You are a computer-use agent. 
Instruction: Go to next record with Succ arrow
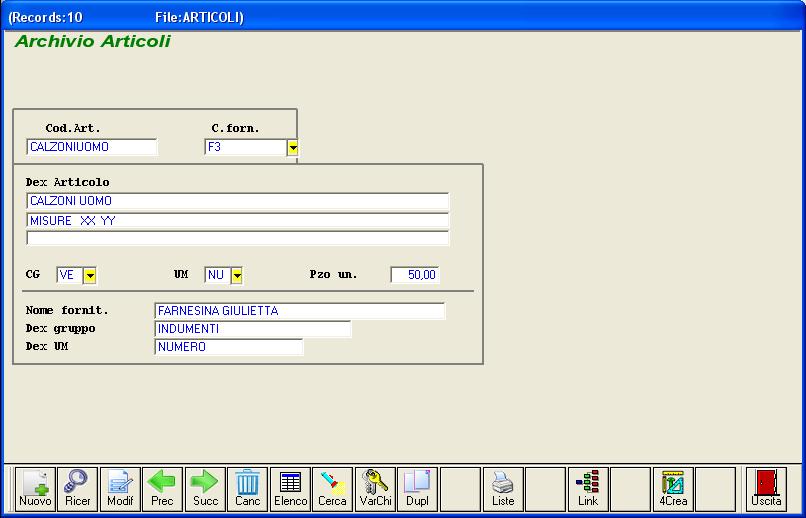[205, 488]
